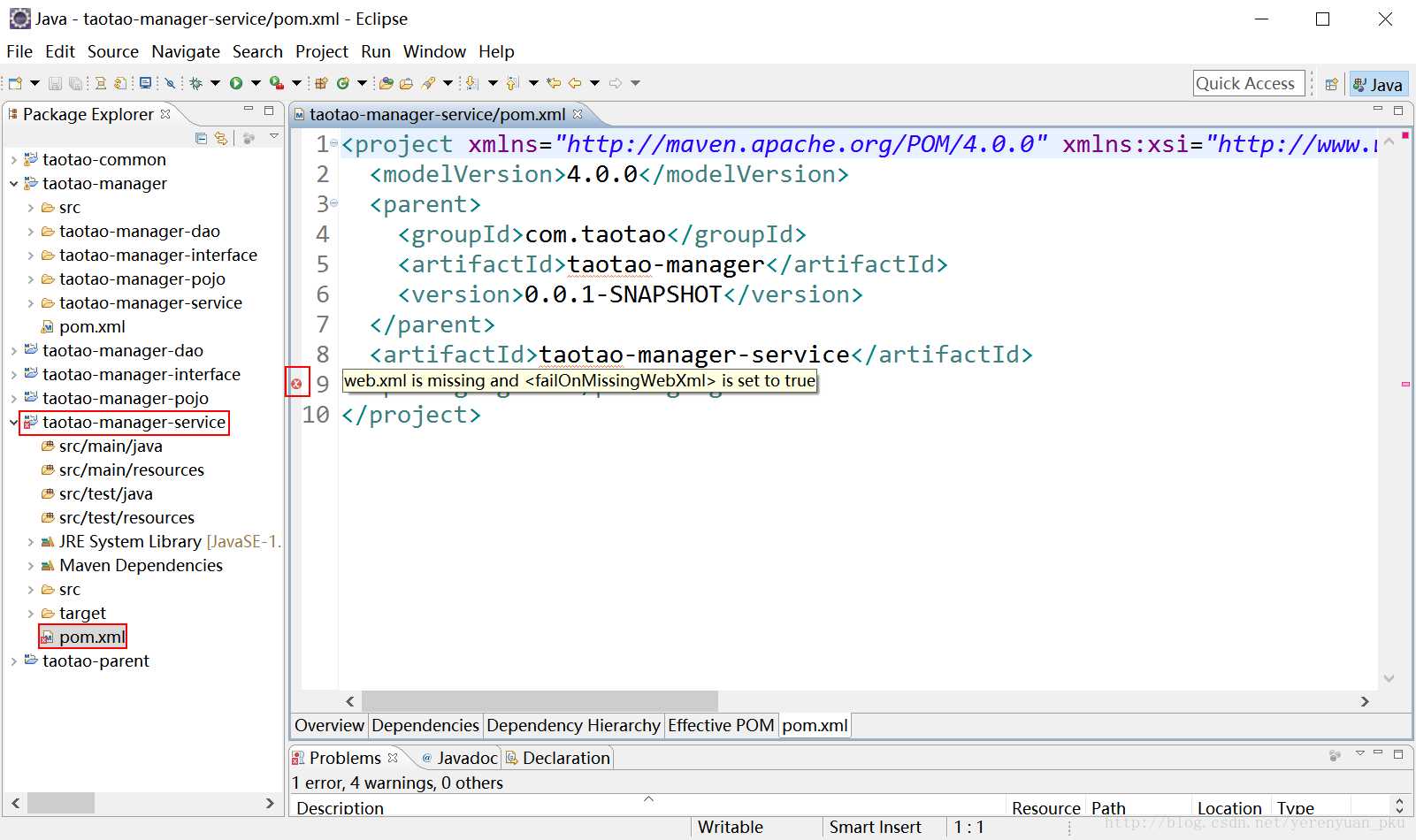Click the Save icon in the toolbar
1416x840 pixels.
55,83
